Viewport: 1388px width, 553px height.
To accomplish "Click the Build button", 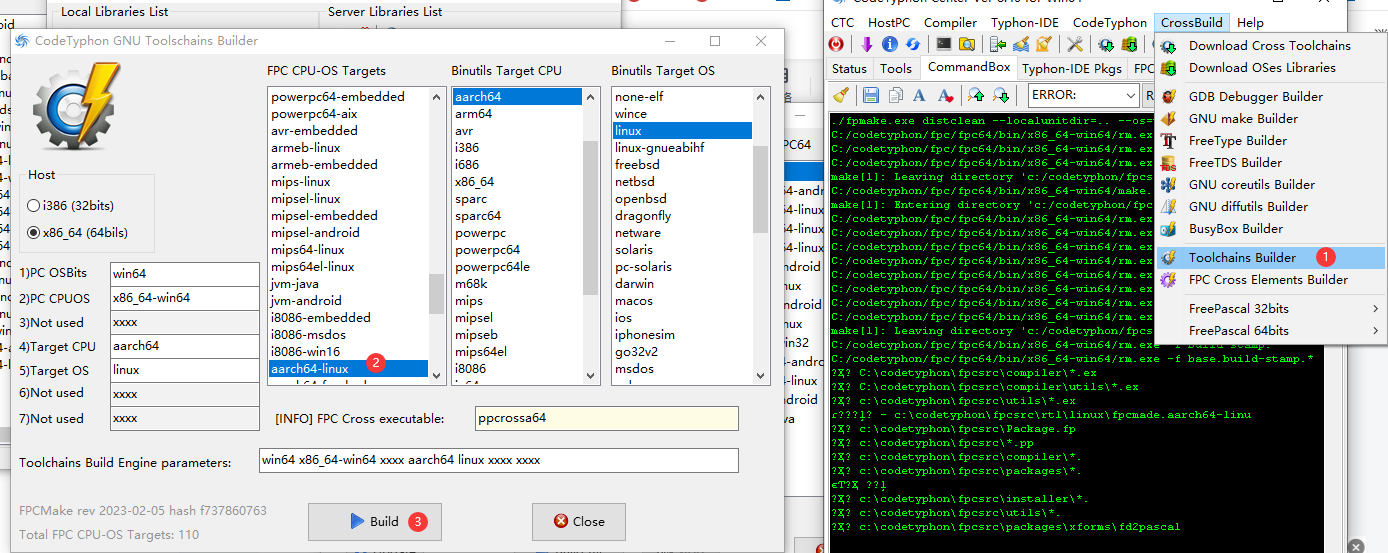I will [375, 521].
